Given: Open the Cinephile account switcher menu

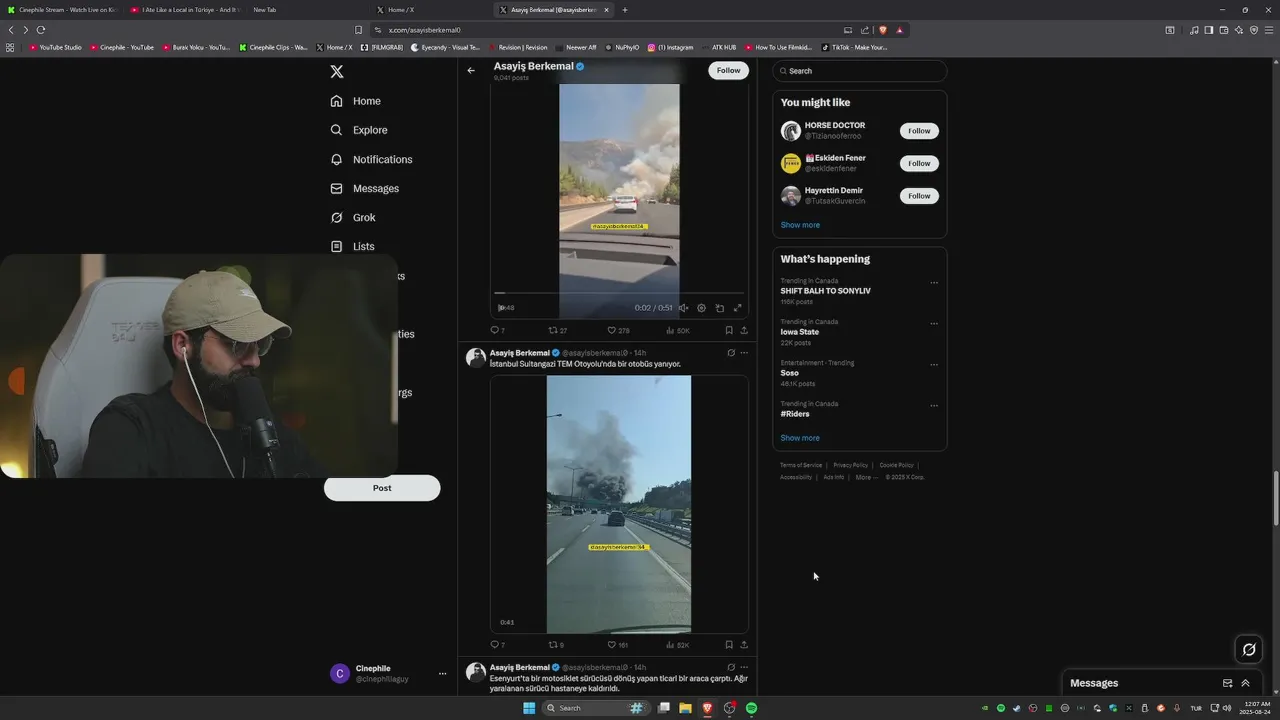Looking at the screenshot, I should click(388, 674).
